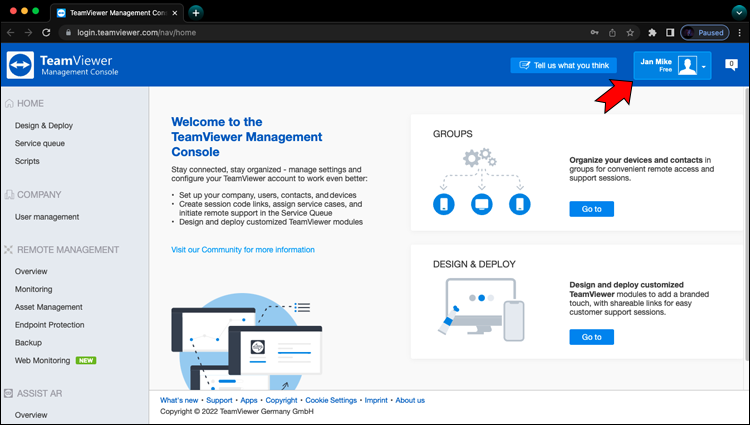Open Chrome three-dot menu
The width and height of the screenshot is (750, 425).
pos(739,33)
